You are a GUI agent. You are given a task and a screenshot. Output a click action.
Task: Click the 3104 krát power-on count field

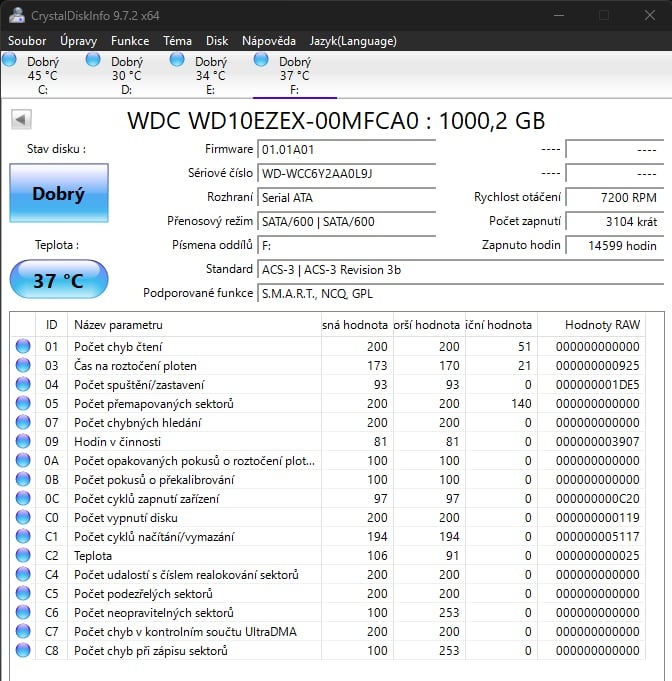pyautogui.click(x=615, y=221)
